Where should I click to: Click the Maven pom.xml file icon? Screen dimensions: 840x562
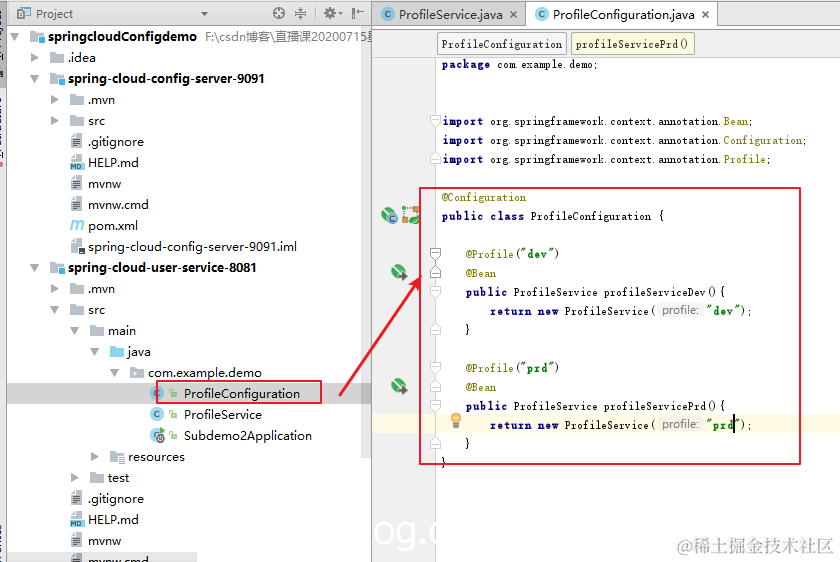tap(77, 226)
